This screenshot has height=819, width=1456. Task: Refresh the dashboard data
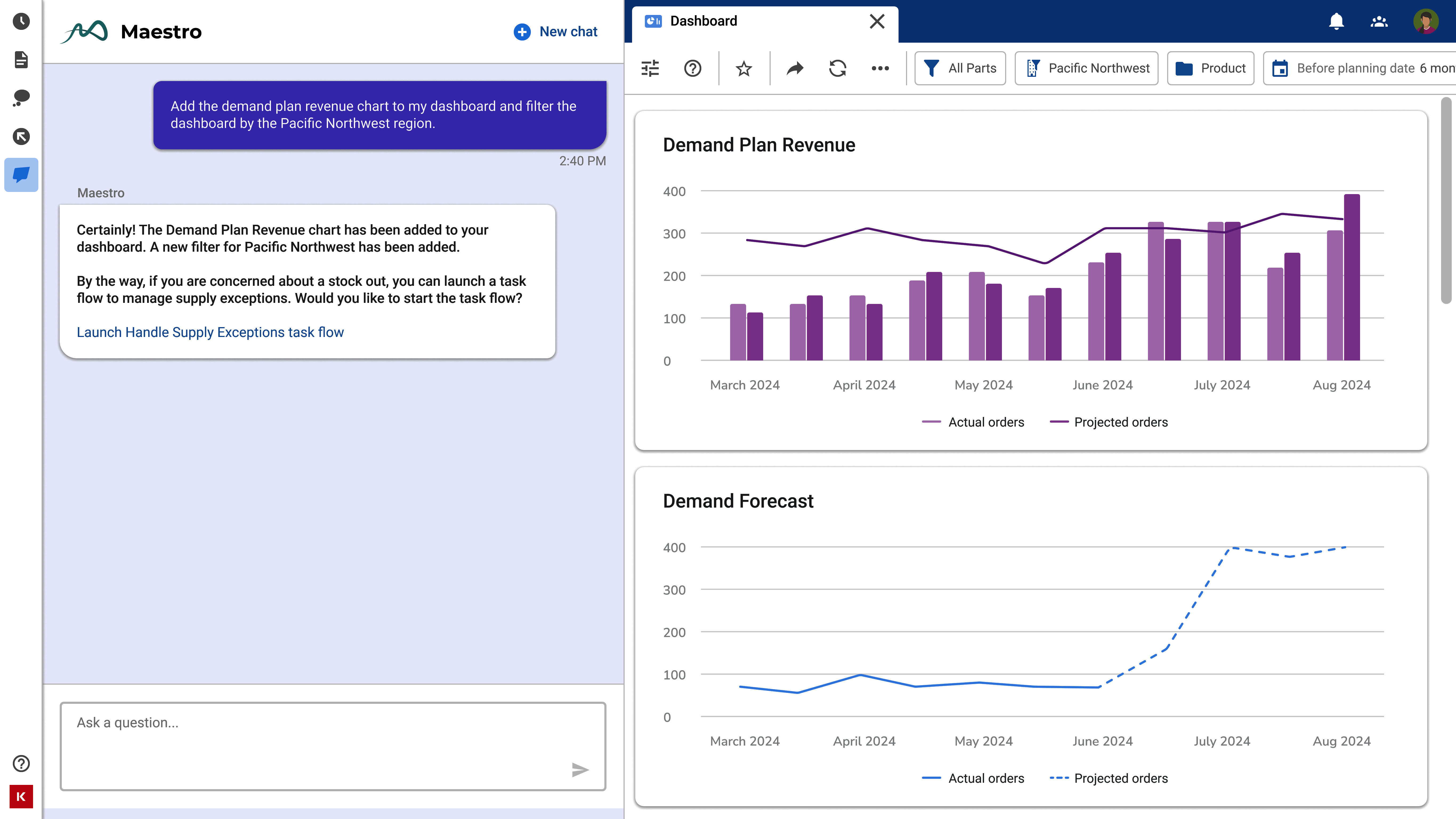point(837,69)
